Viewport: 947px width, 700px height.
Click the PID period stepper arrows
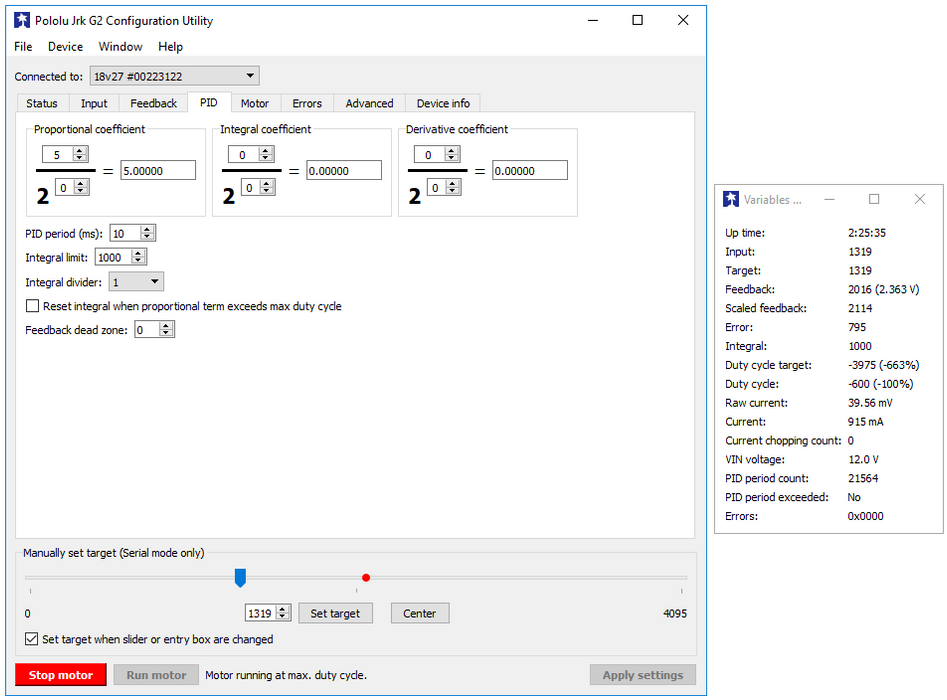147,233
